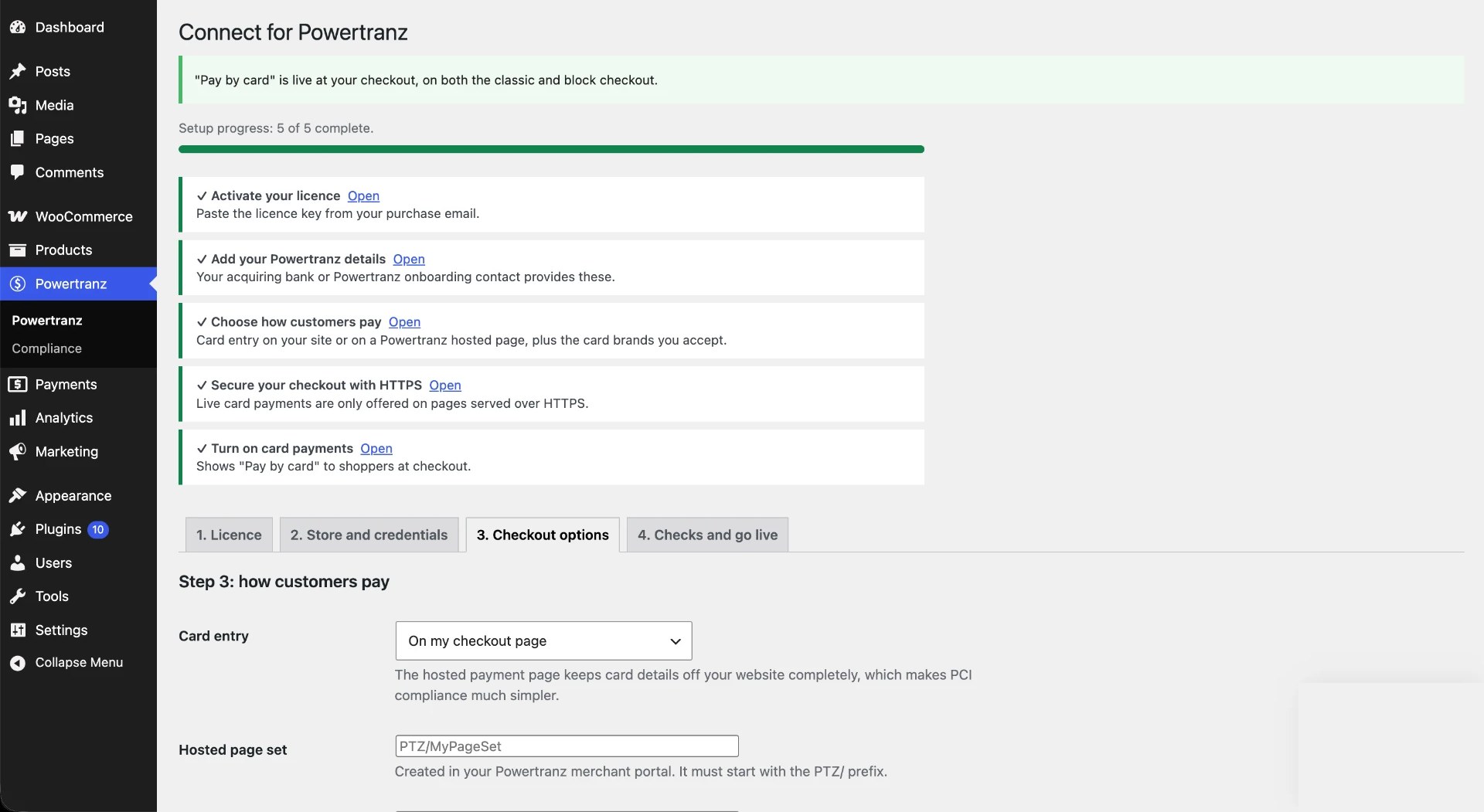Screen dimensions: 1484x812
Task: Click the Payments icon in sidebar
Action: (18, 384)
